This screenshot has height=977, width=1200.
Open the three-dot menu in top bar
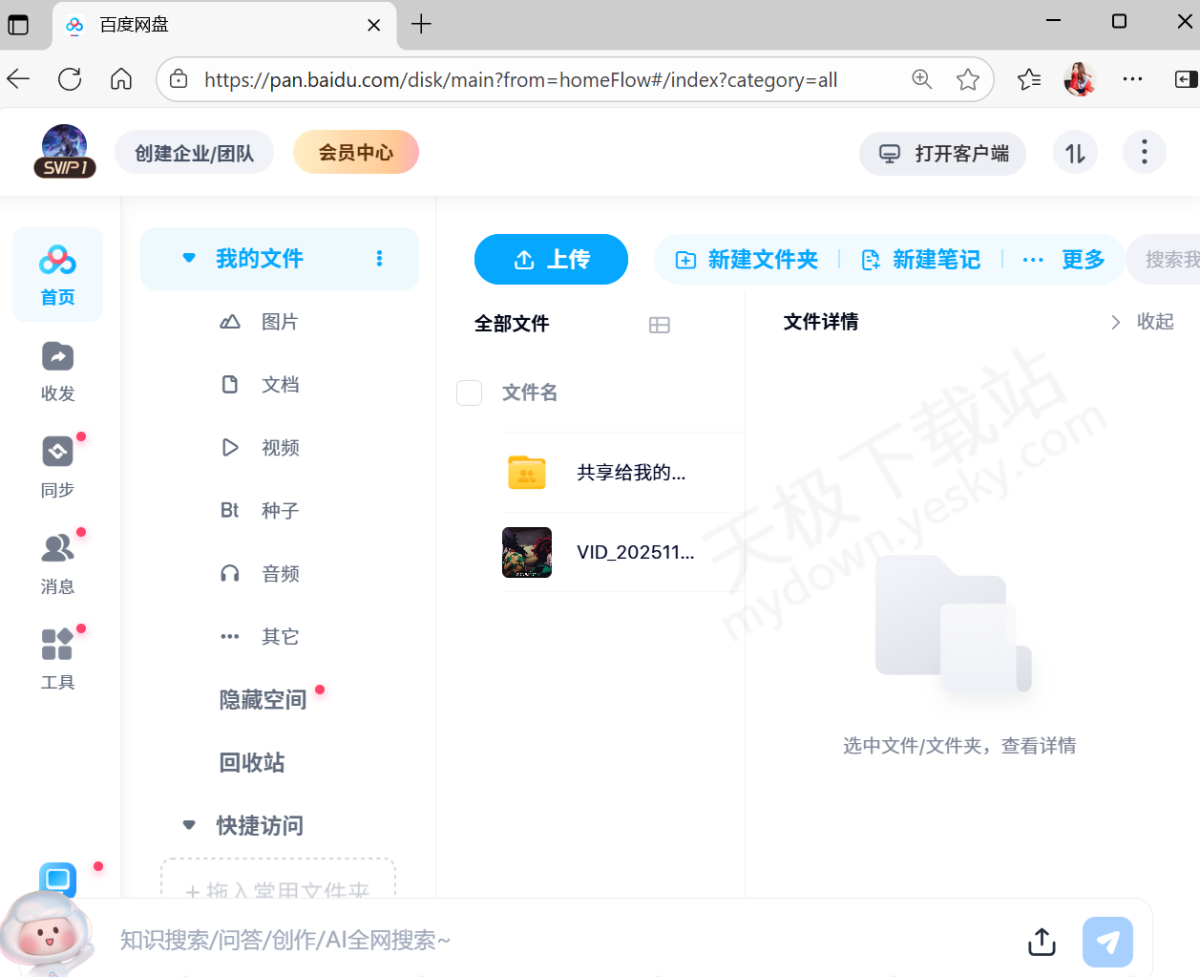click(1143, 152)
